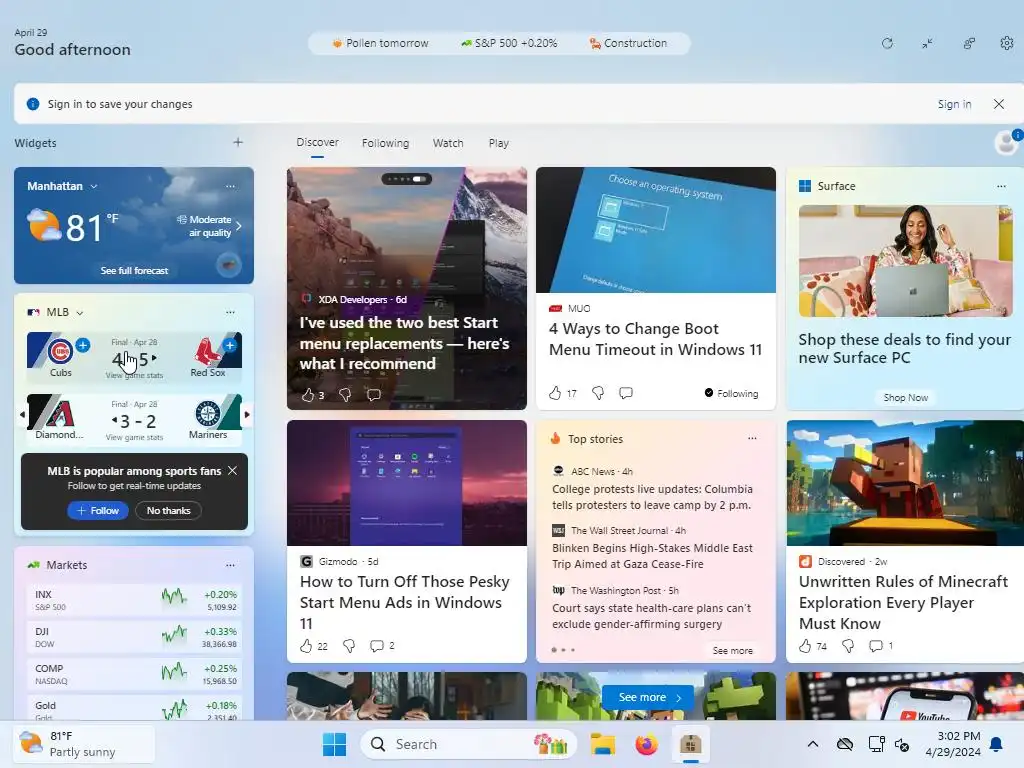Screen dimensions: 1024x768
Task: Open the share/connect icon beside settings
Action: coord(969,44)
